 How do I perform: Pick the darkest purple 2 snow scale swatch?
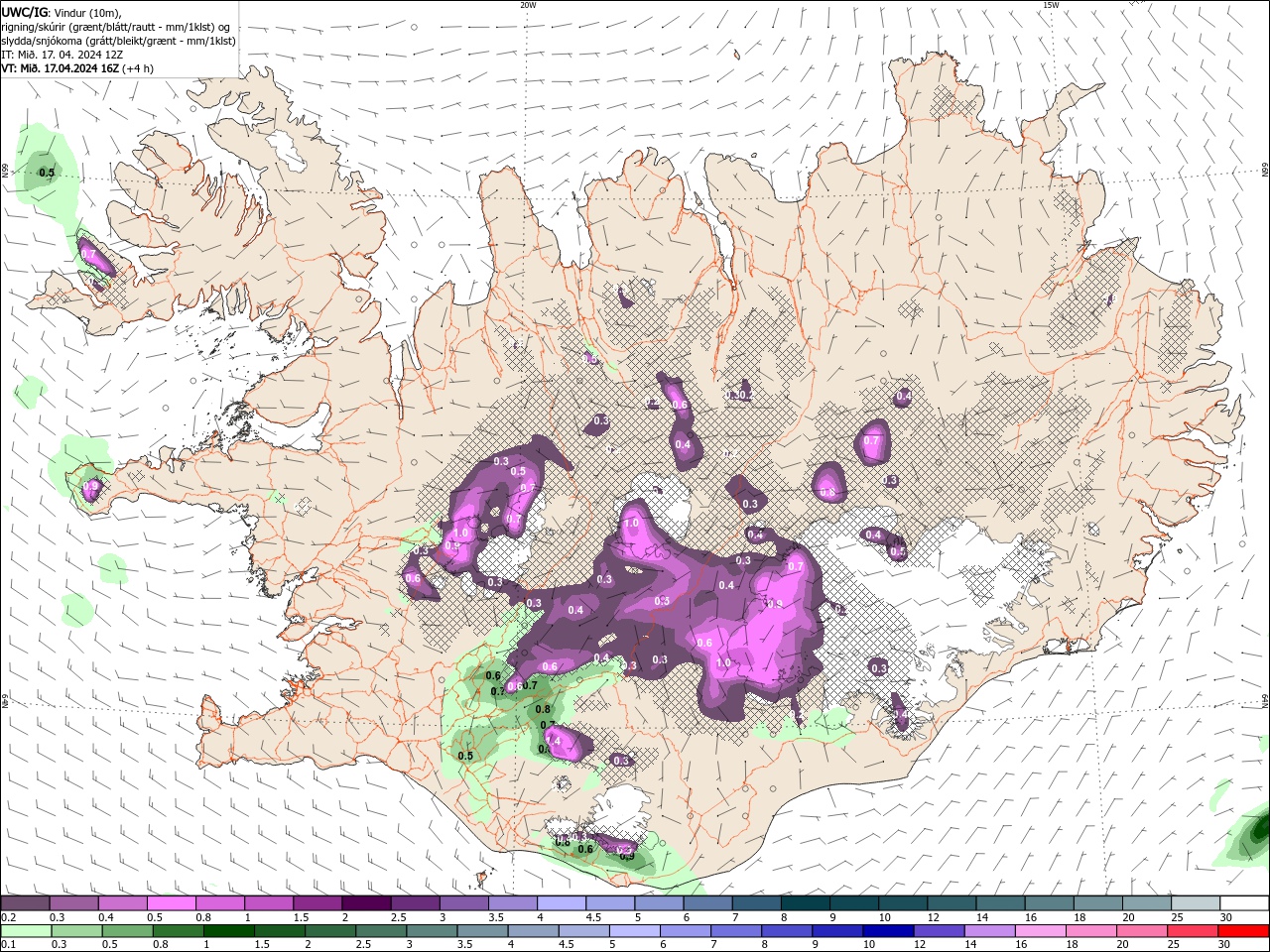click(366, 903)
